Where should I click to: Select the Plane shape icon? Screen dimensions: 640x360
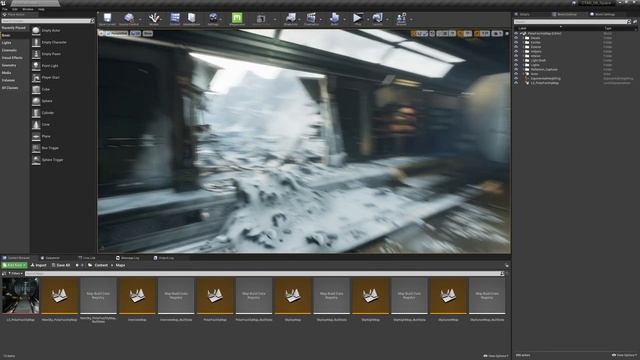tap(36, 136)
